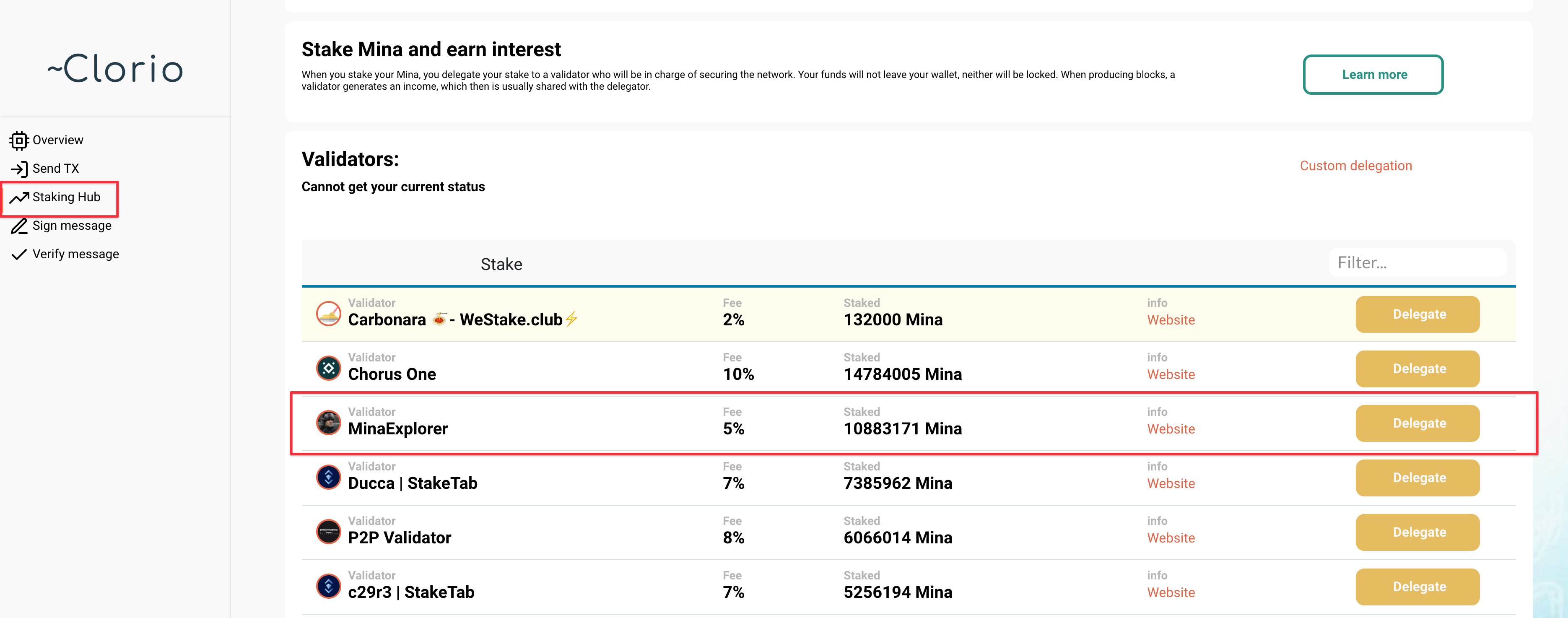Screen dimensions: 1568x618
Task: Open the Custom delegation link
Action: pos(1355,166)
